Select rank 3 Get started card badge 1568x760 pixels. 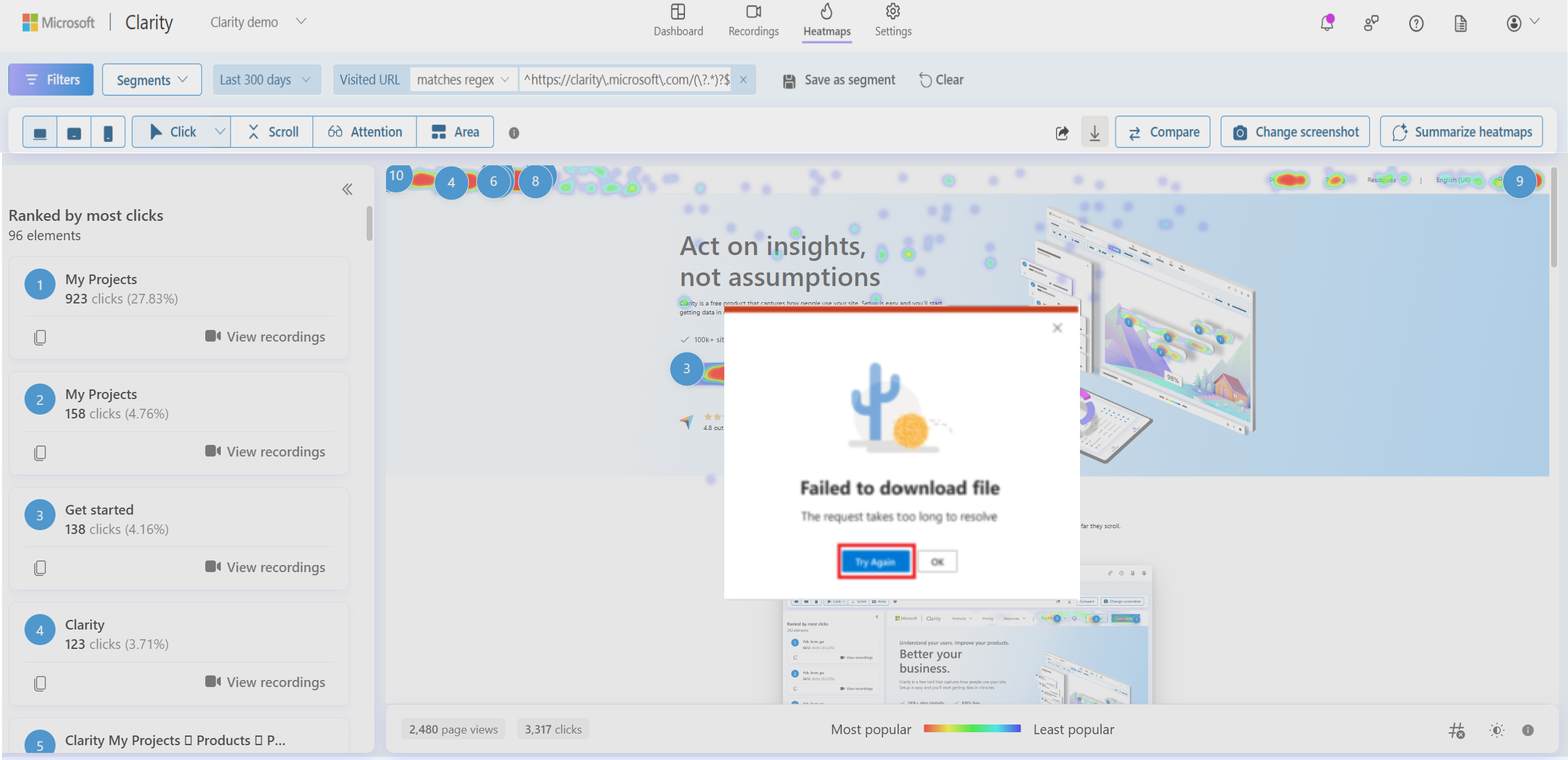tap(40, 515)
